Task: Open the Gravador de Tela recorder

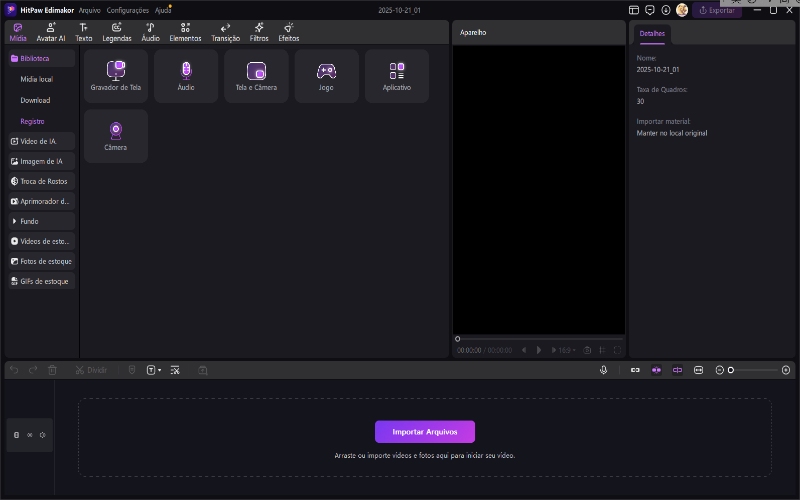Action: [116, 75]
